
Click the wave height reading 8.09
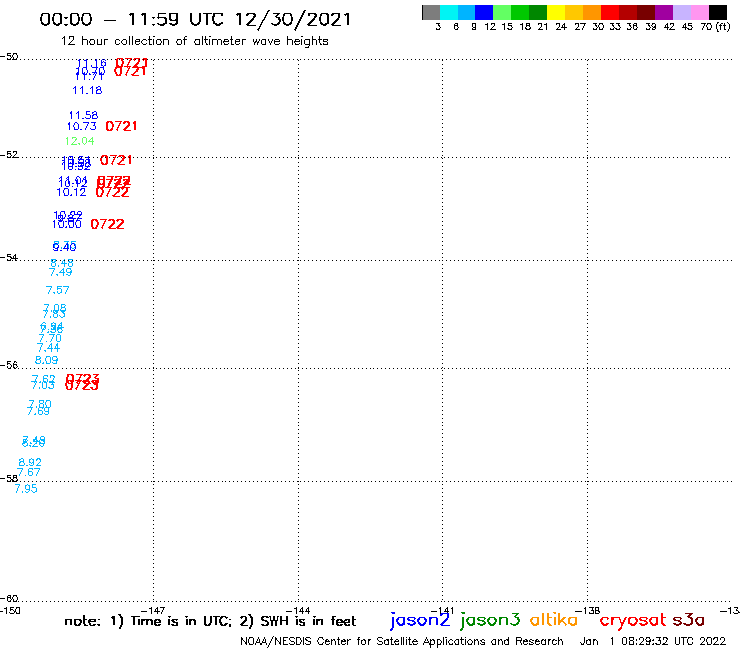pos(46,360)
